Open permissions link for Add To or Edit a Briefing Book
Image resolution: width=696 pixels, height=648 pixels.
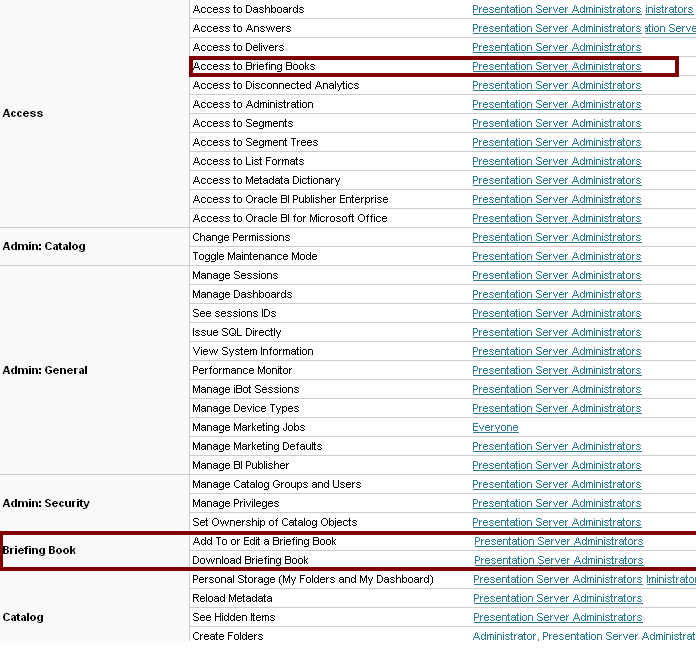pyautogui.click(x=558, y=541)
